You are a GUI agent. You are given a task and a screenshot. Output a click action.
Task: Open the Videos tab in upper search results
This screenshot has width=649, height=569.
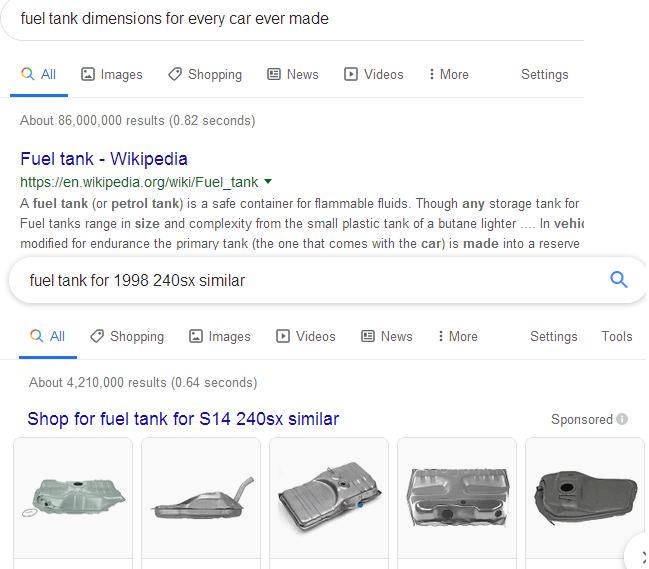pyautogui.click(x=374, y=74)
